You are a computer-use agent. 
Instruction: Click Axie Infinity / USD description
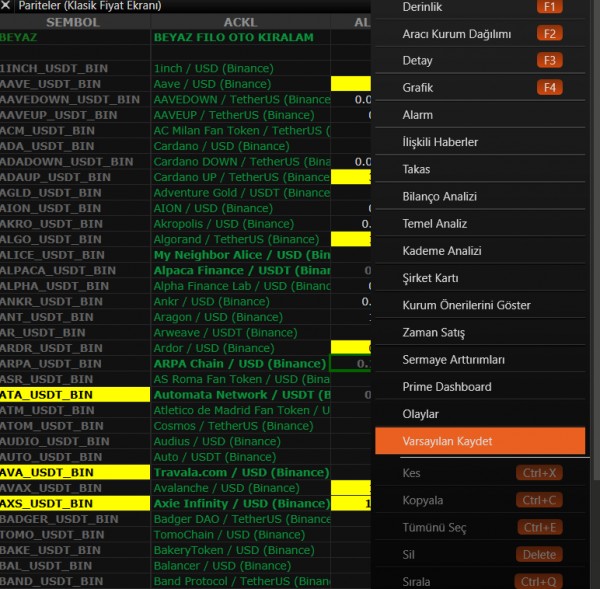pyautogui.click(x=241, y=504)
